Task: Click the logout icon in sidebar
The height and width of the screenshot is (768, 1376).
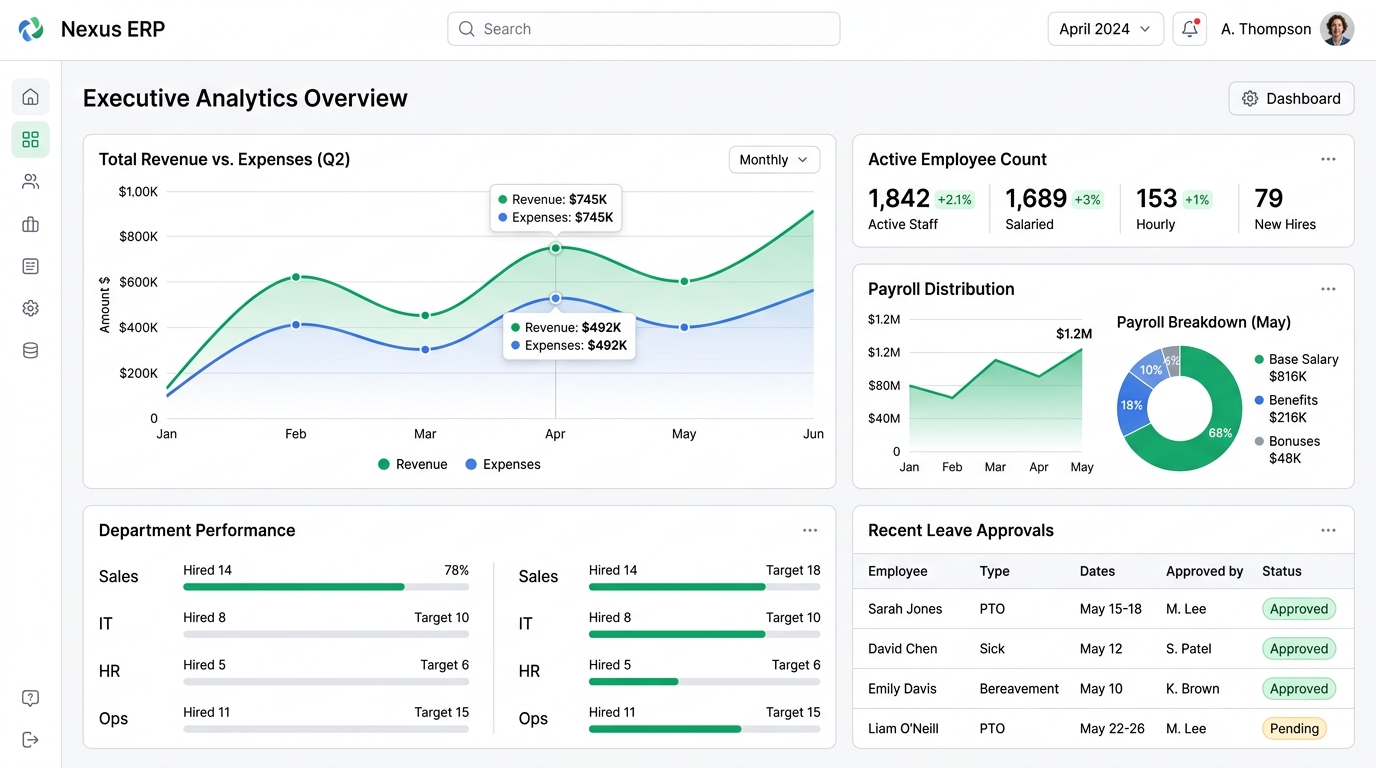Action: pos(30,740)
